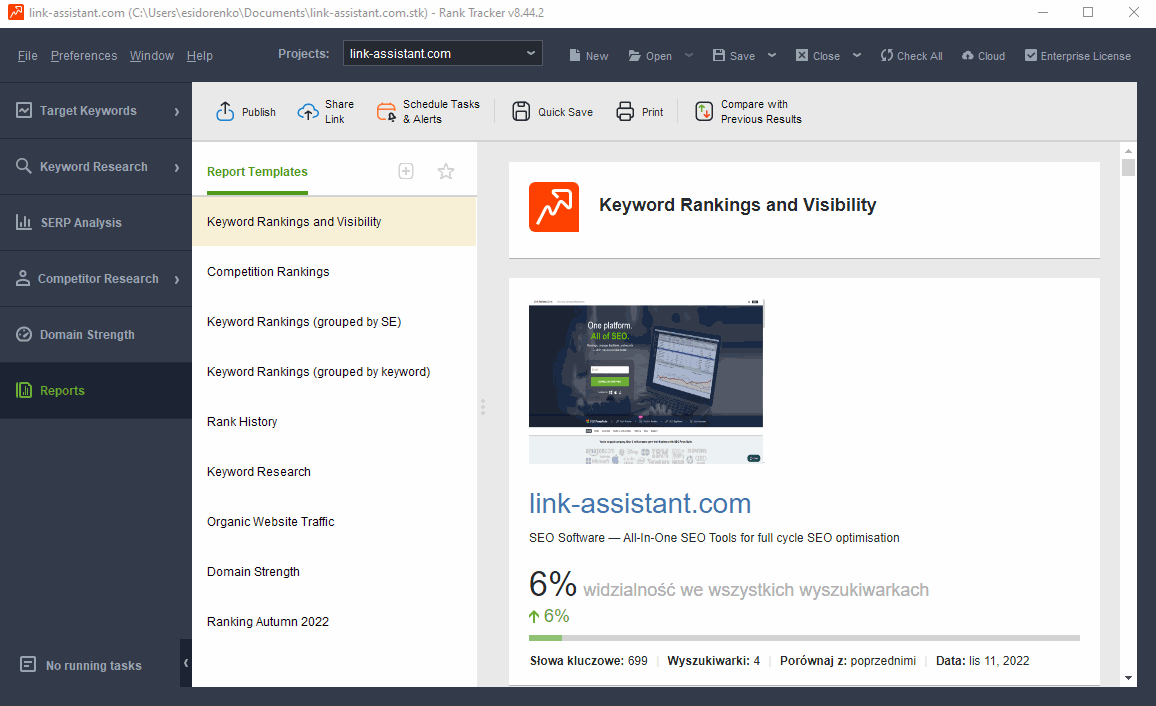This screenshot has width=1156, height=706.
Task: Expand the Close button dropdown arrow
Action: [857, 55]
